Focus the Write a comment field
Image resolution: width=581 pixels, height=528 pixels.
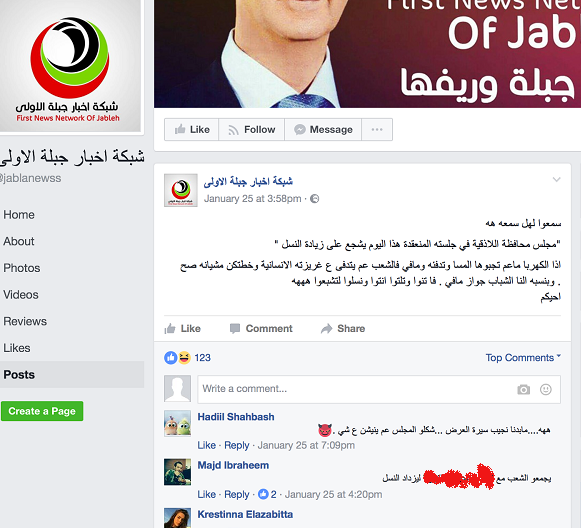[357, 389]
